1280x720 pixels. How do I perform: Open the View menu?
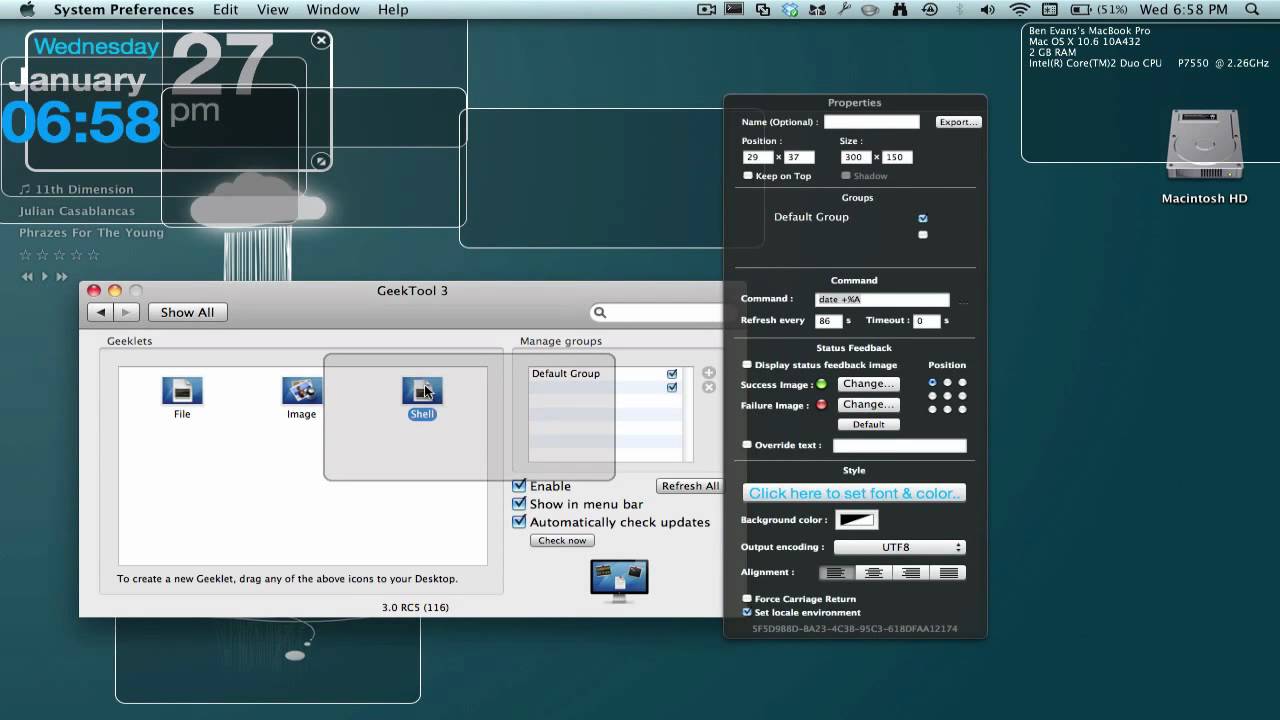pyautogui.click(x=273, y=9)
